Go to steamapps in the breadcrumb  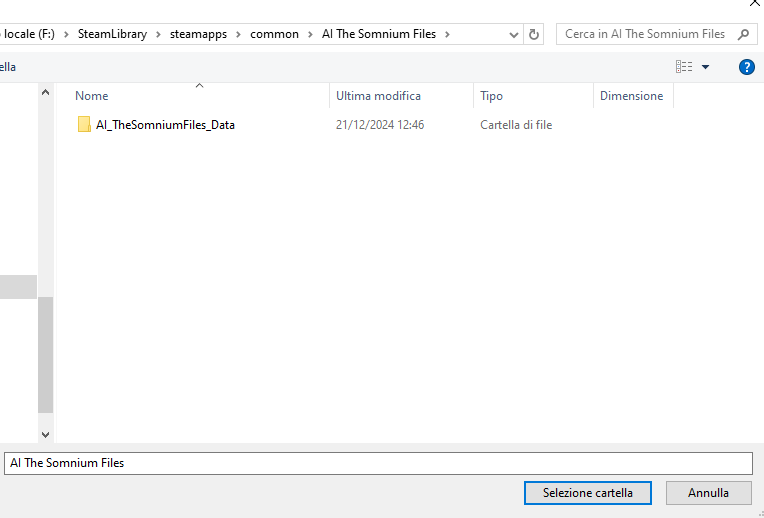pyautogui.click(x=198, y=34)
